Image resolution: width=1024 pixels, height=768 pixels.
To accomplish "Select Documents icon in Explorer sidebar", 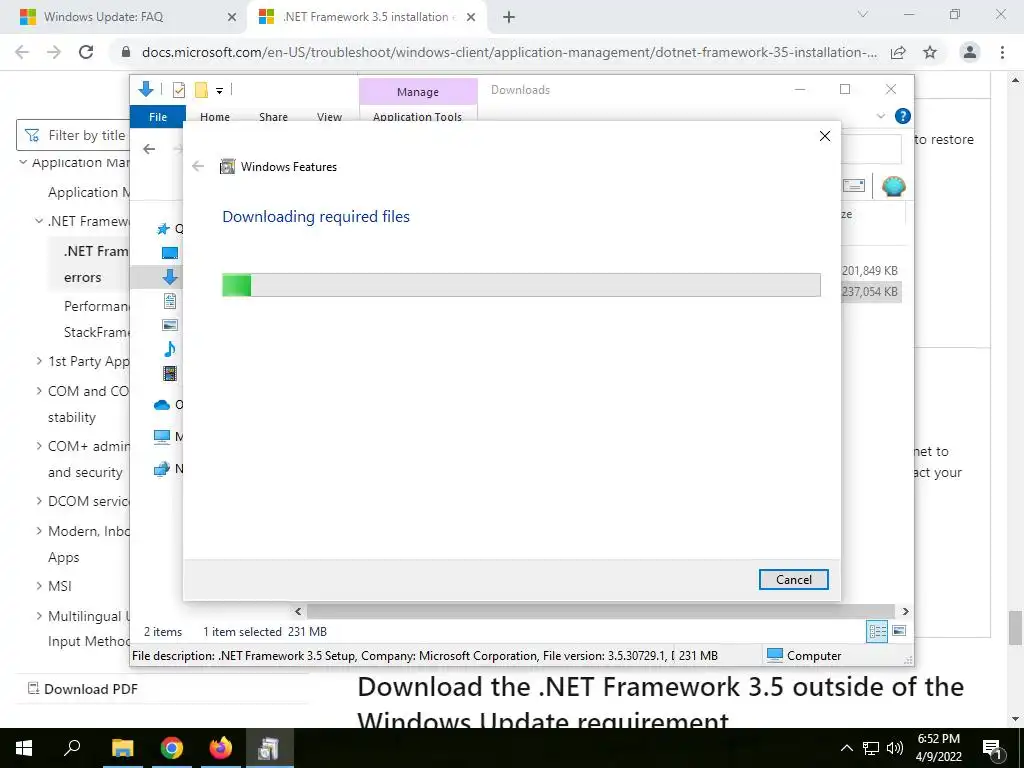I will tap(170, 301).
